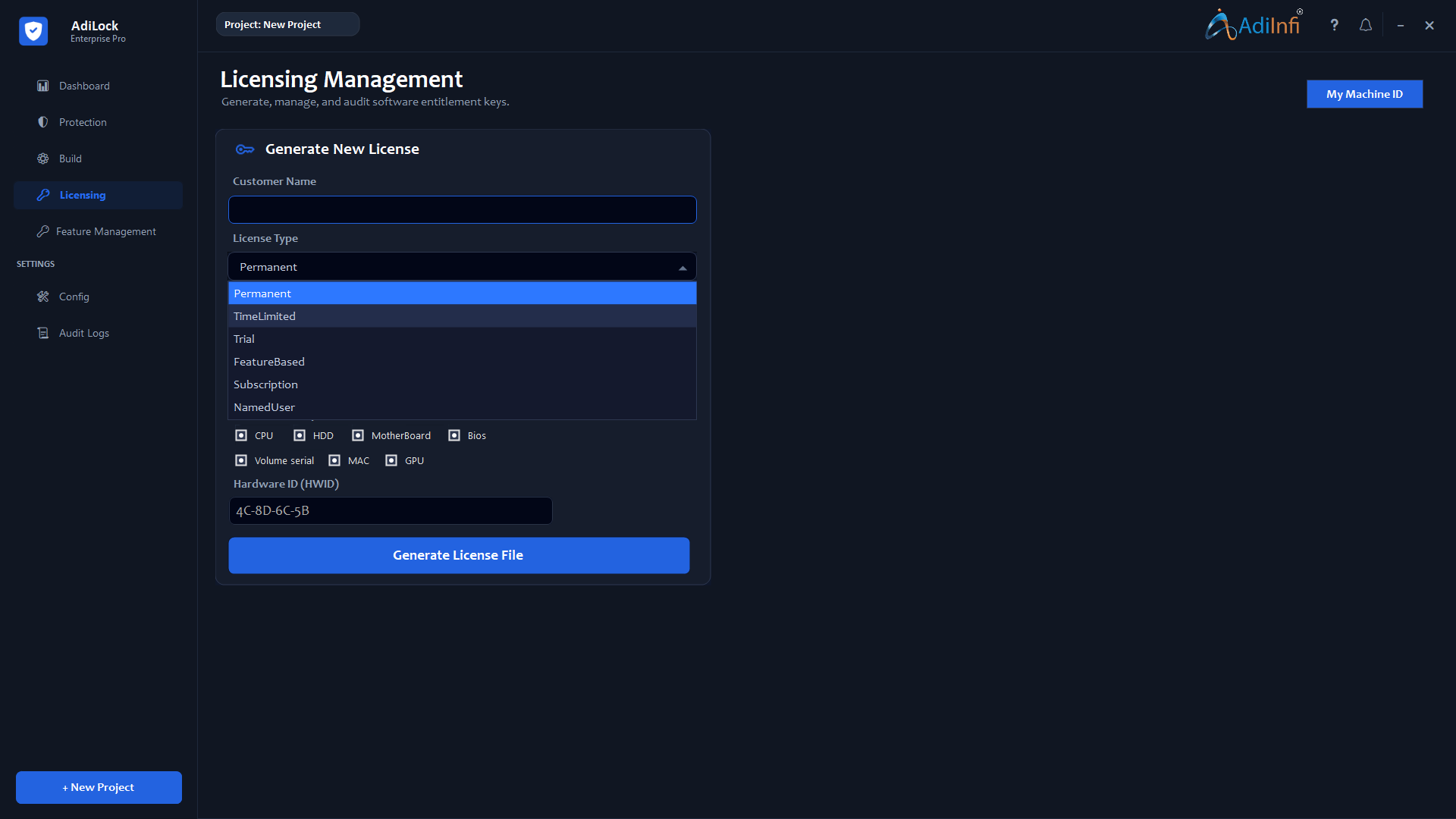Toggle the Volume serial checkbox
This screenshot has height=819, width=1456.
[241, 460]
